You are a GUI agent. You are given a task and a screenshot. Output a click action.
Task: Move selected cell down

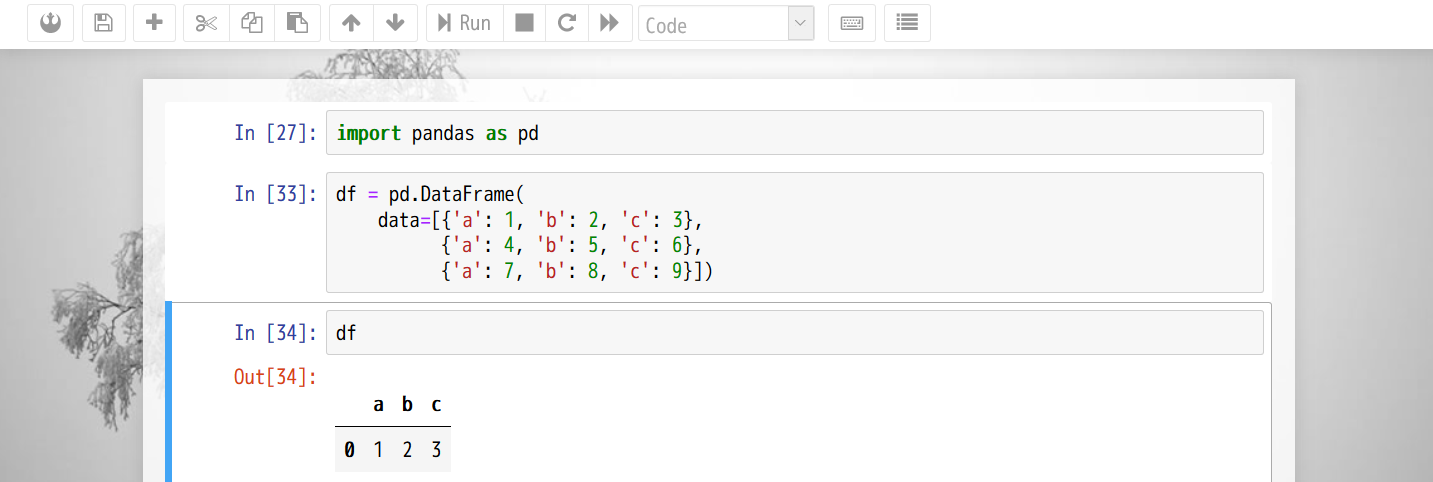(x=395, y=23)
